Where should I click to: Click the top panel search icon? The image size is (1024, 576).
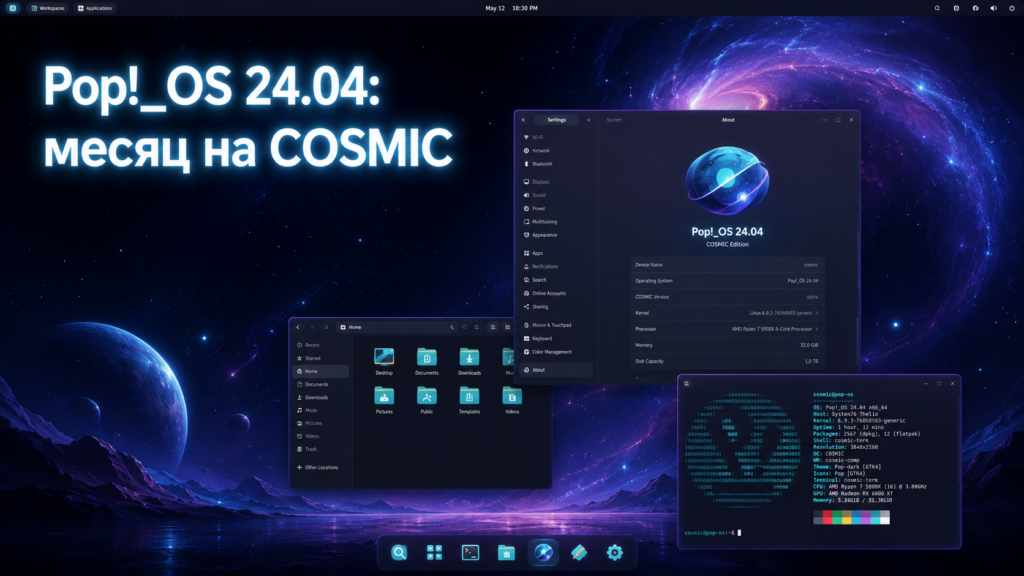937,8
